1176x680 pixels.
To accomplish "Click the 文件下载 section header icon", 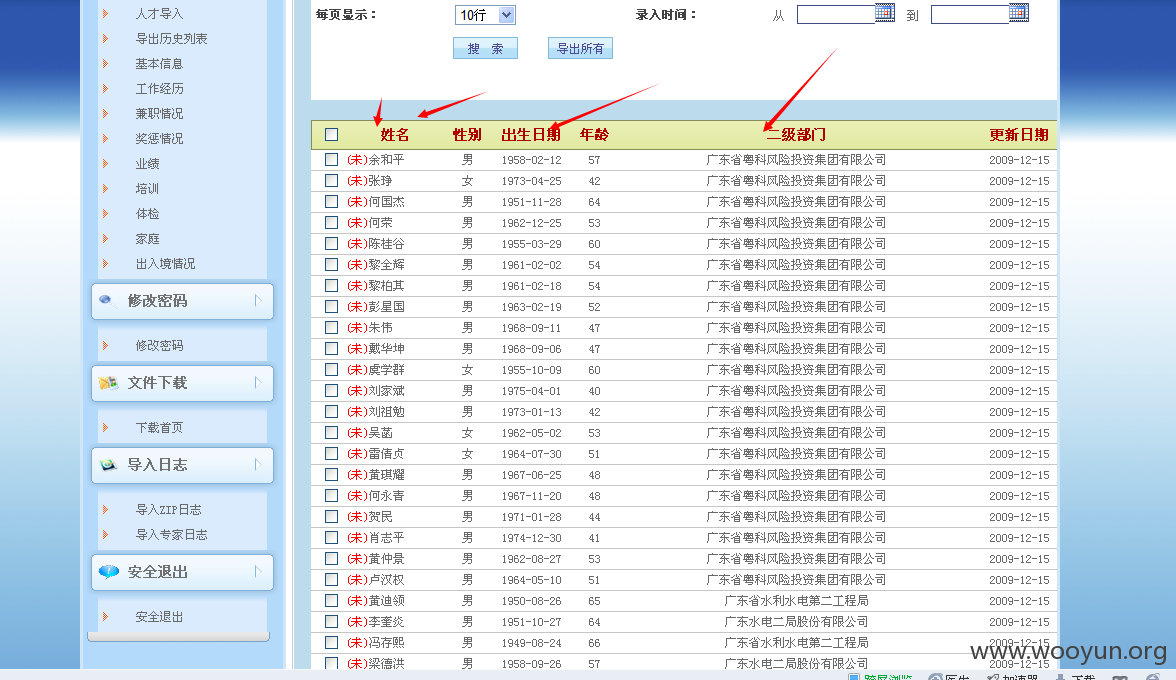I will [x=108, y=382].
